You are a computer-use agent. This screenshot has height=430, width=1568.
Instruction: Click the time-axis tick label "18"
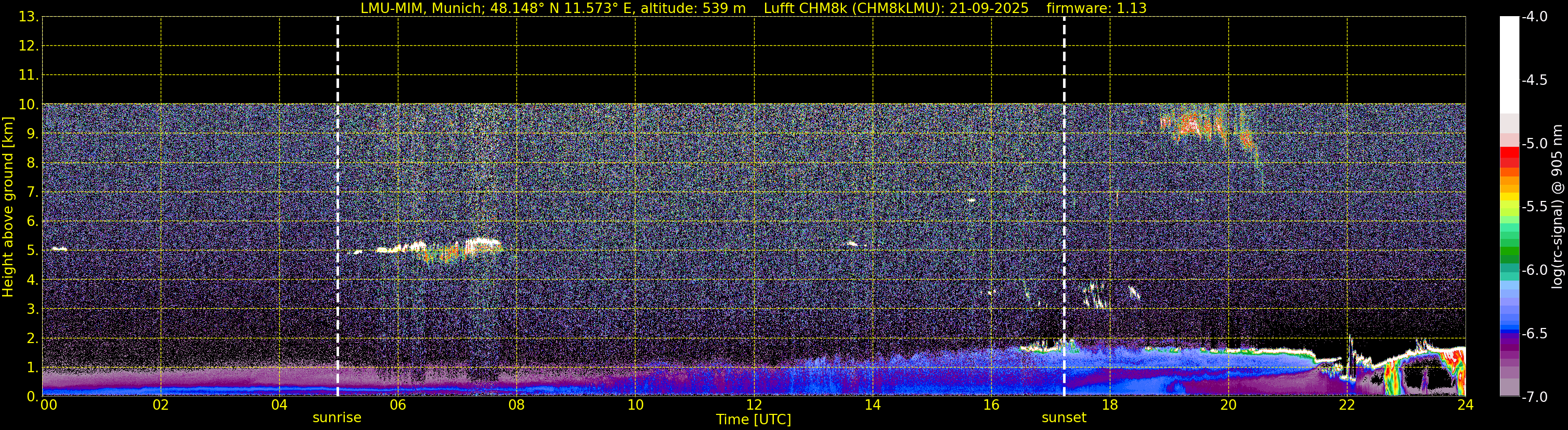pyautogui.click(x=1110, y=406)
